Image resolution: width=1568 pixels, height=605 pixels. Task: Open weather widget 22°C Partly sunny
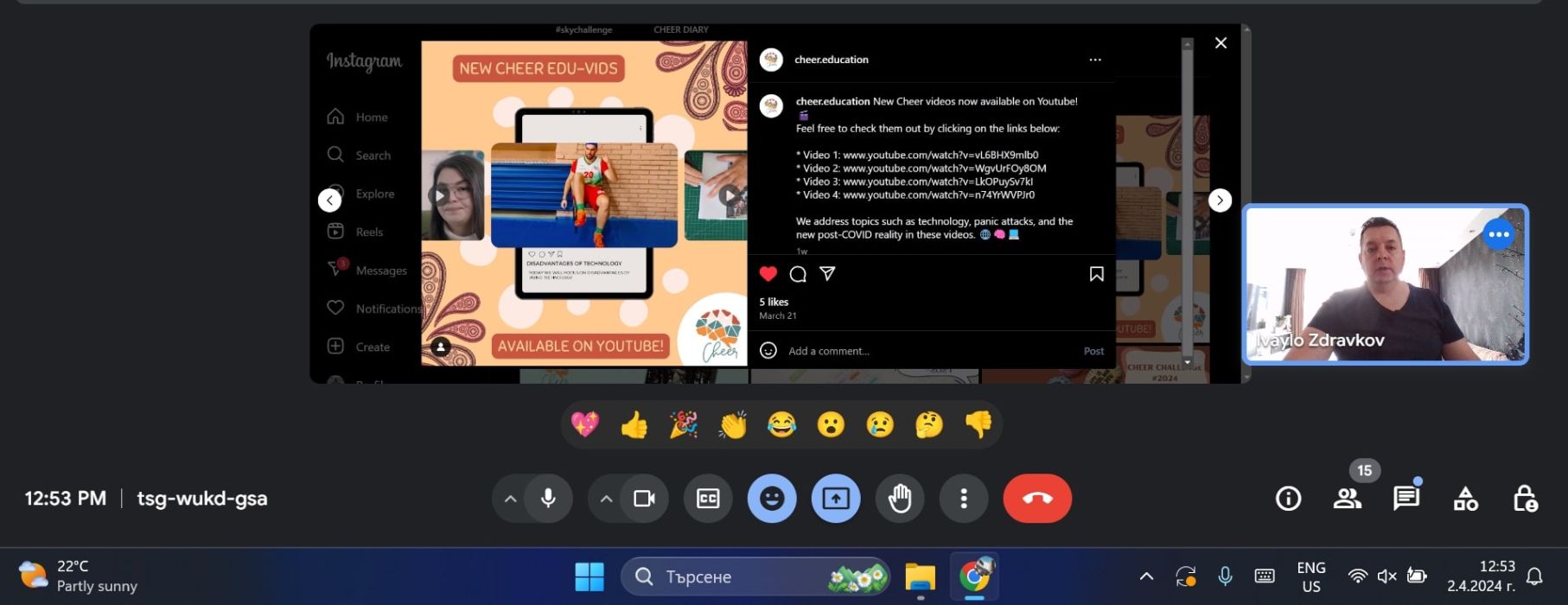(x=78, y=576)
